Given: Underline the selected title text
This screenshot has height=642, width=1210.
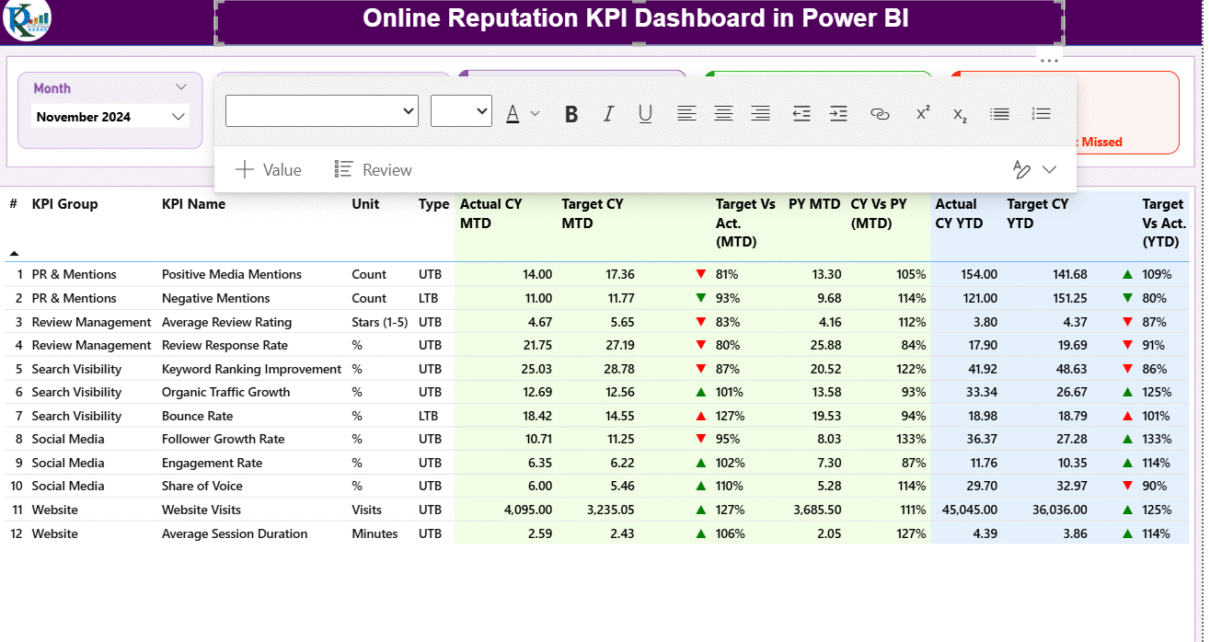Looking at the screenshot, I should pos(645,114).
